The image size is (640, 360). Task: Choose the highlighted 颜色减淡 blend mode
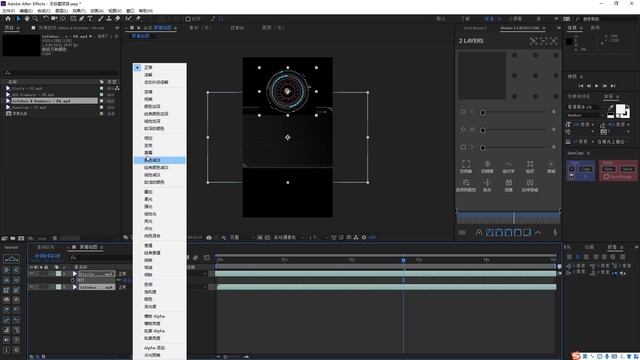(160, 160)
